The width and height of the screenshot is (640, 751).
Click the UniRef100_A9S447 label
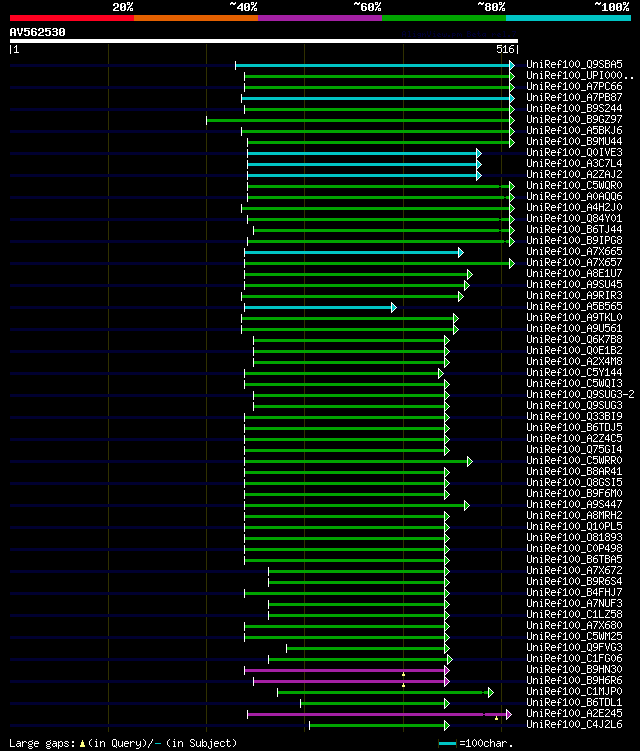point(574,505)
